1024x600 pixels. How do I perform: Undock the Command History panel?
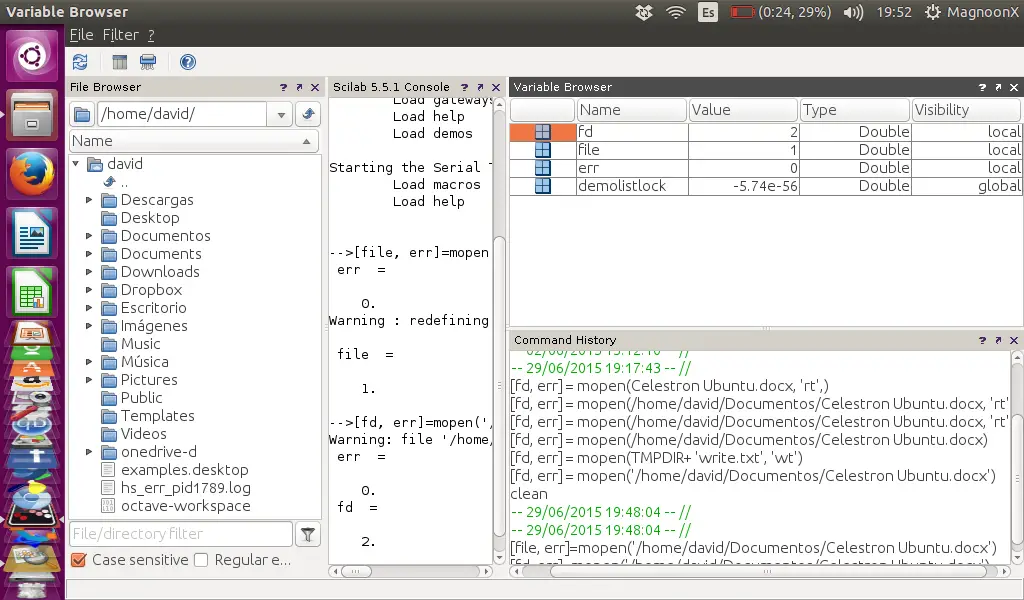[998, 340]
